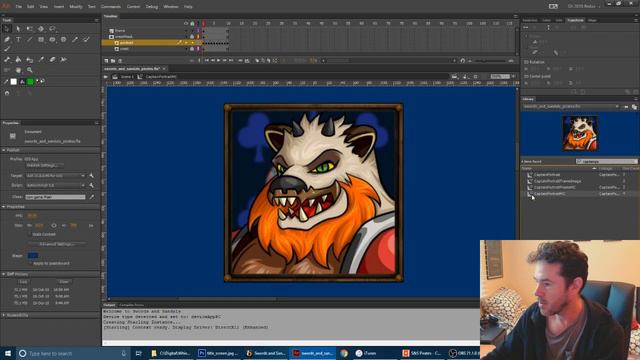Image resolution: width=640 pixels, height=360 pixels.
Task: Click the Clear button in SWF History
Action: point(64,282)
